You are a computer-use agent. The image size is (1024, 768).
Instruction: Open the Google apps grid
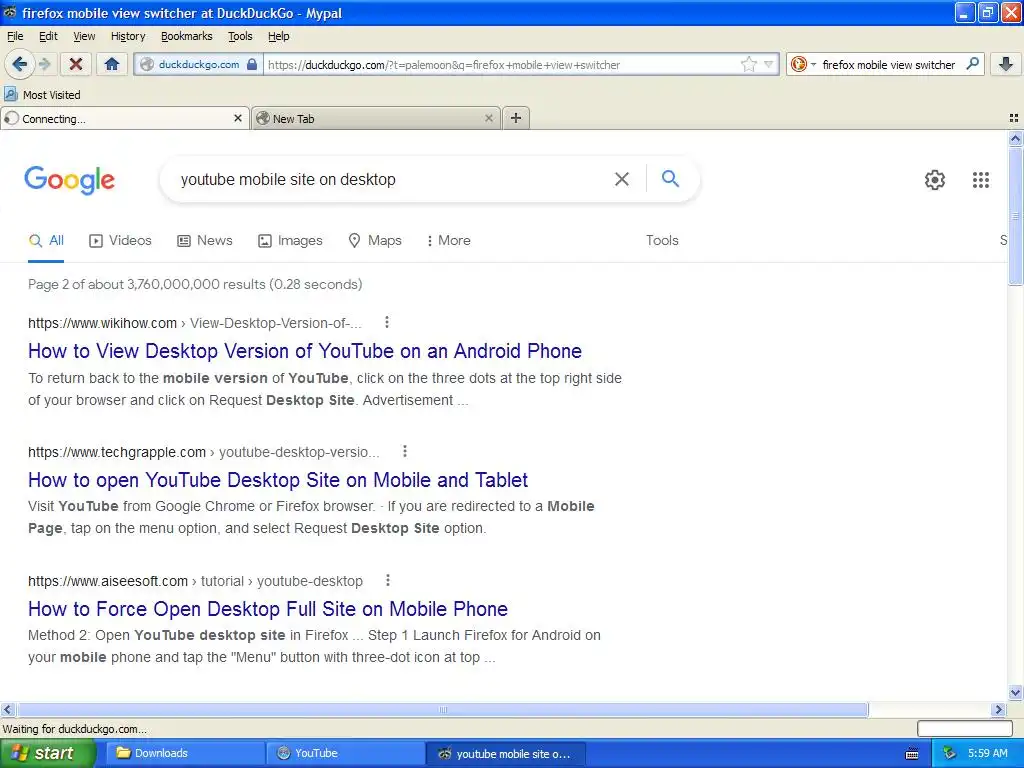pos(980,180)
